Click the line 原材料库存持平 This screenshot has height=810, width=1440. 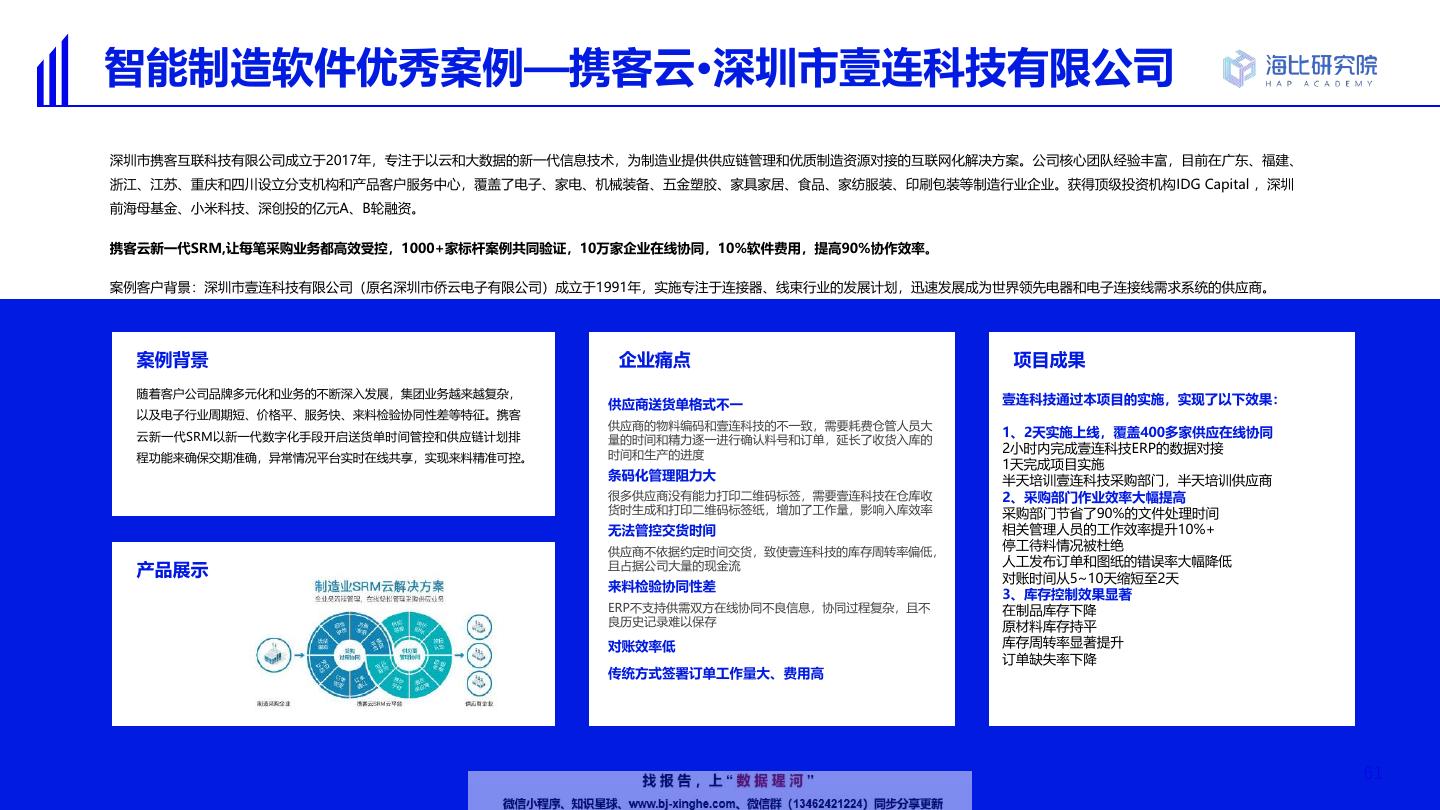tap(1049, 626)
